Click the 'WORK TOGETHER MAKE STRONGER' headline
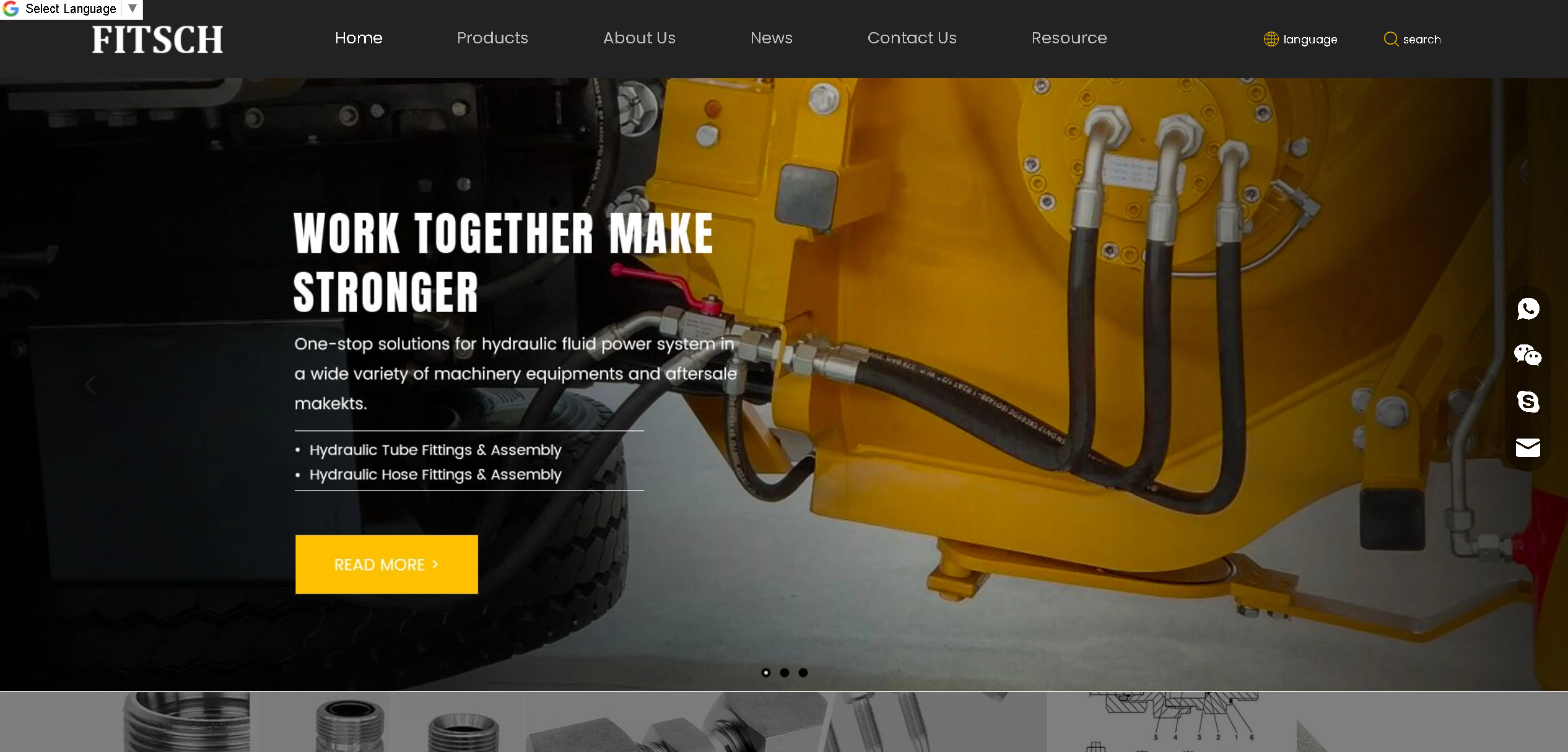Screen dimensions: 1568x752 [x=503, y=261]
